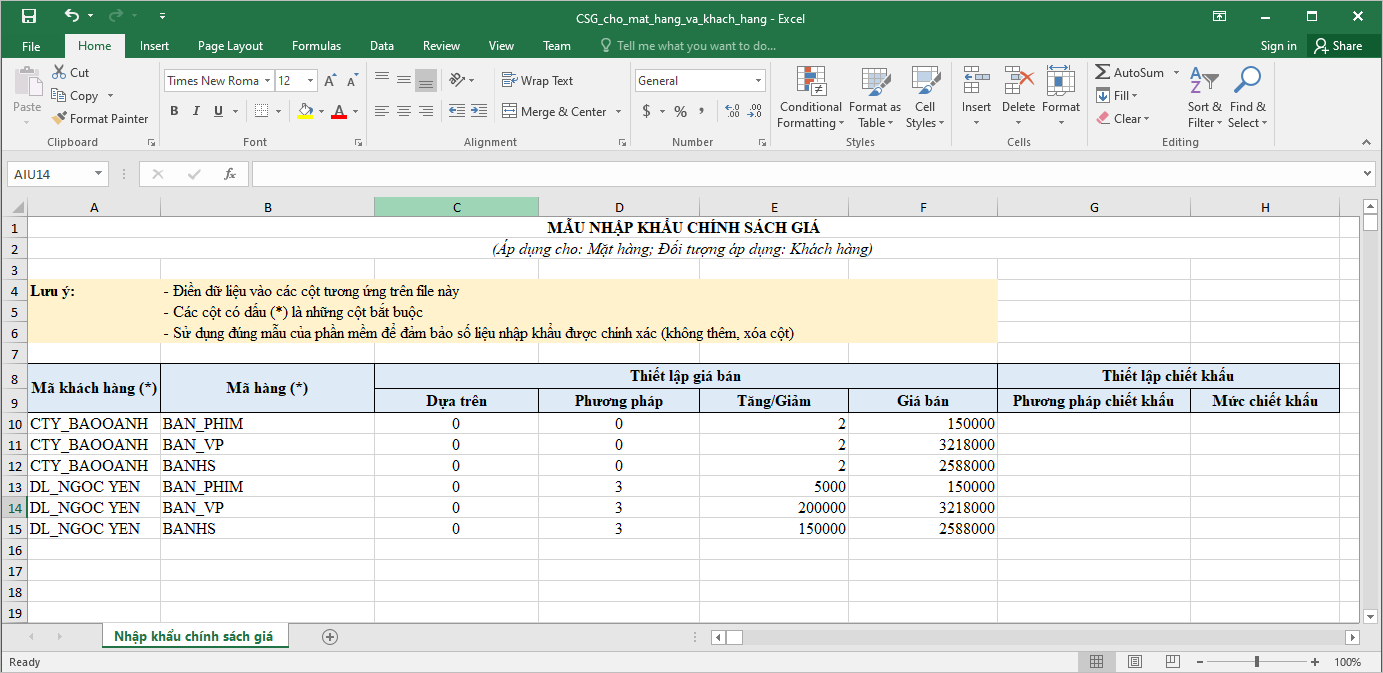Click the Tell me what you want search box
This screenshot has width=1383, height=673.
point(695,46)
